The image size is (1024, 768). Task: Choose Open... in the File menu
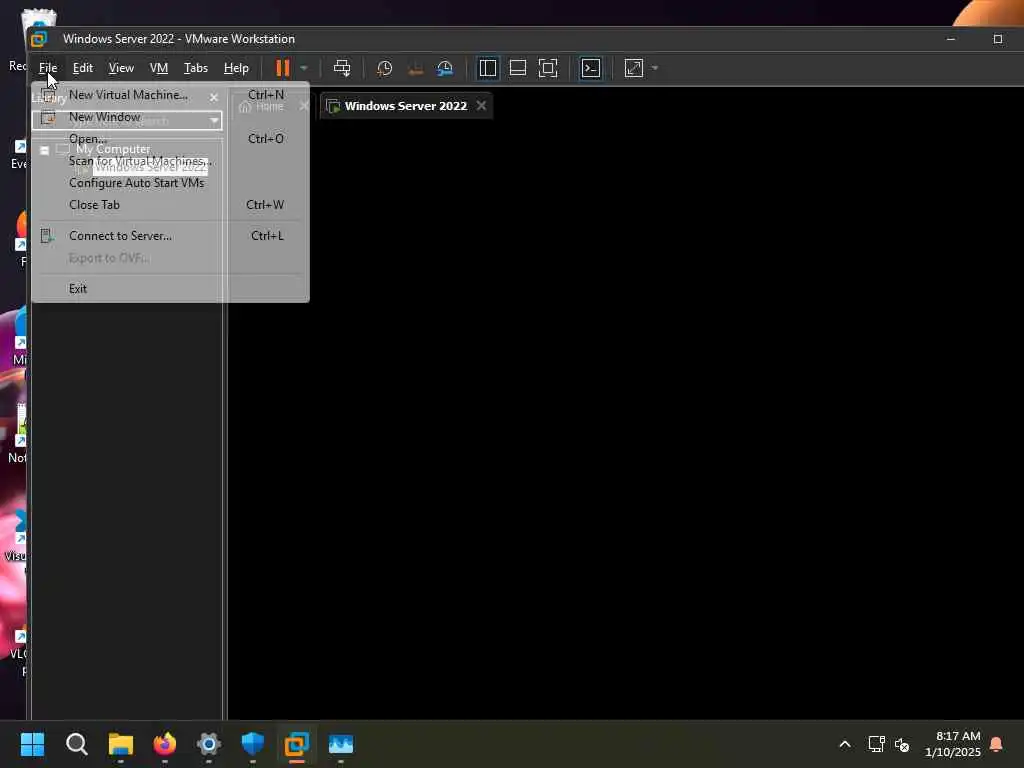[170, 138]
